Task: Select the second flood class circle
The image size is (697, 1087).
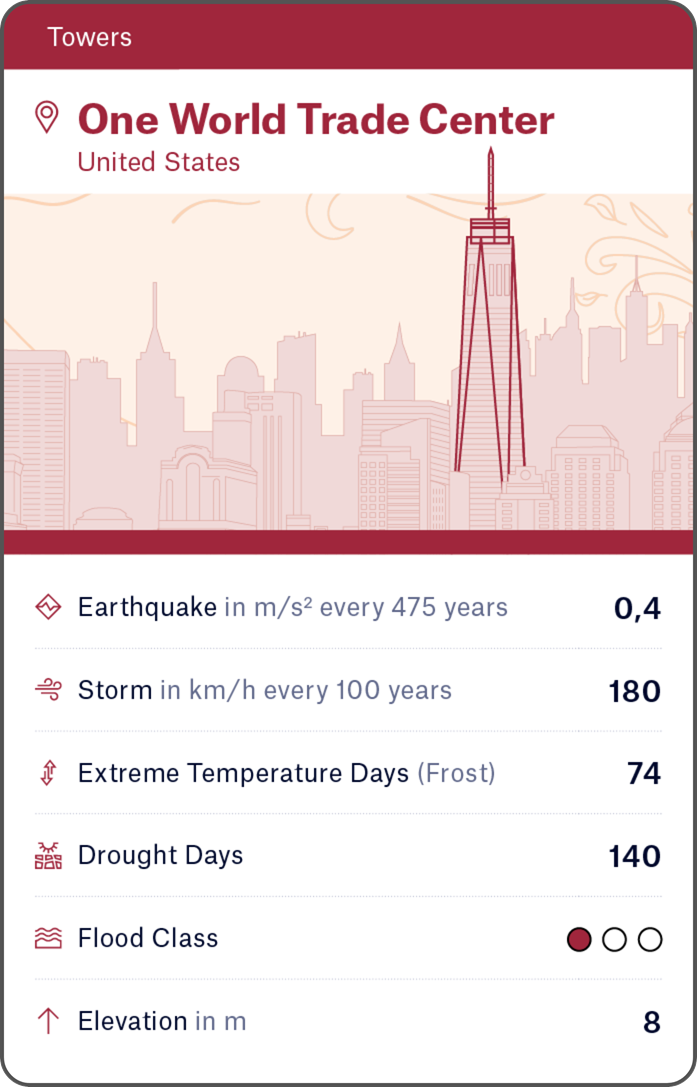Action: coord(615,940)
